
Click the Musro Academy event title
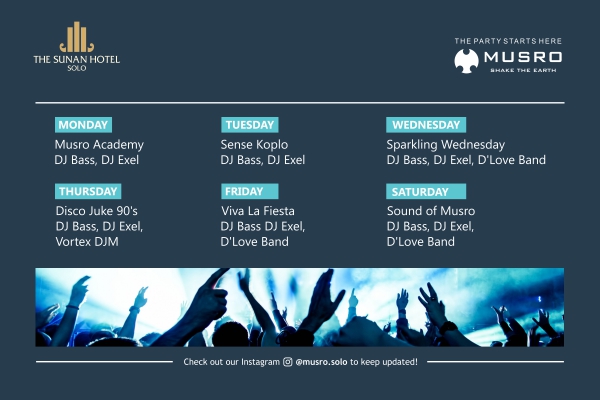point(93,145)
